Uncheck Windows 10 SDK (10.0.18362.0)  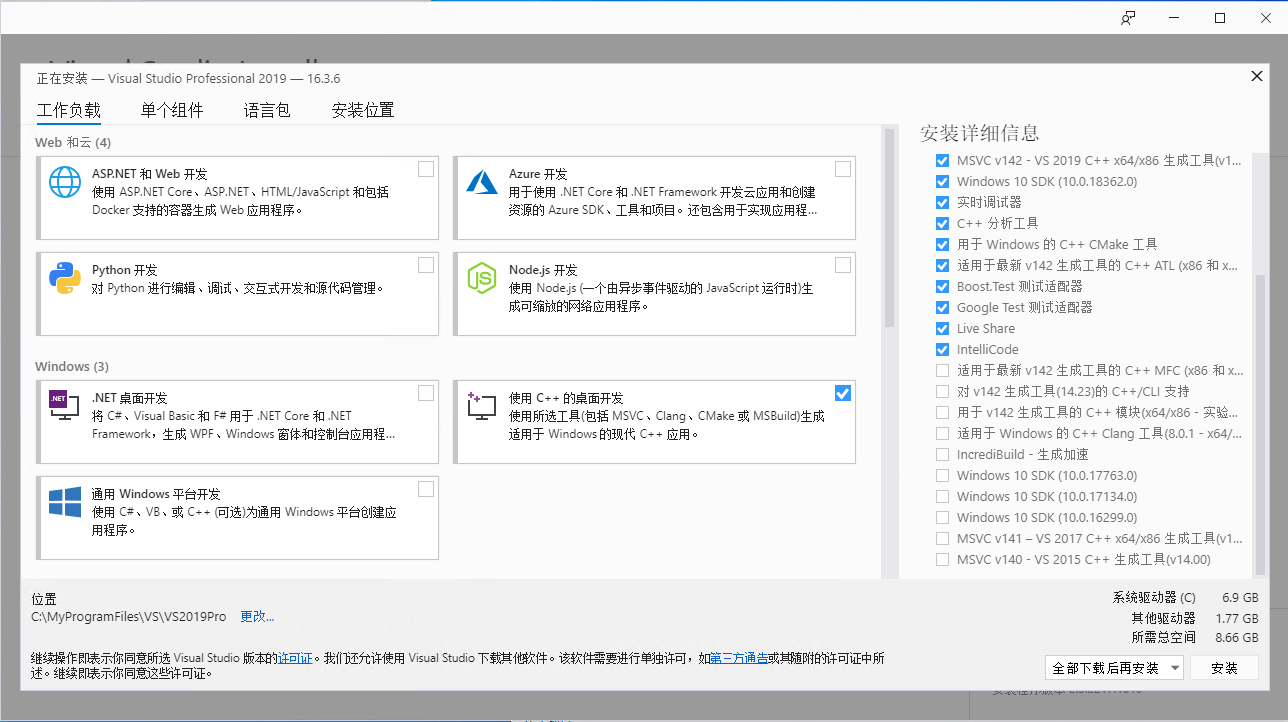[x=942, y=181]
